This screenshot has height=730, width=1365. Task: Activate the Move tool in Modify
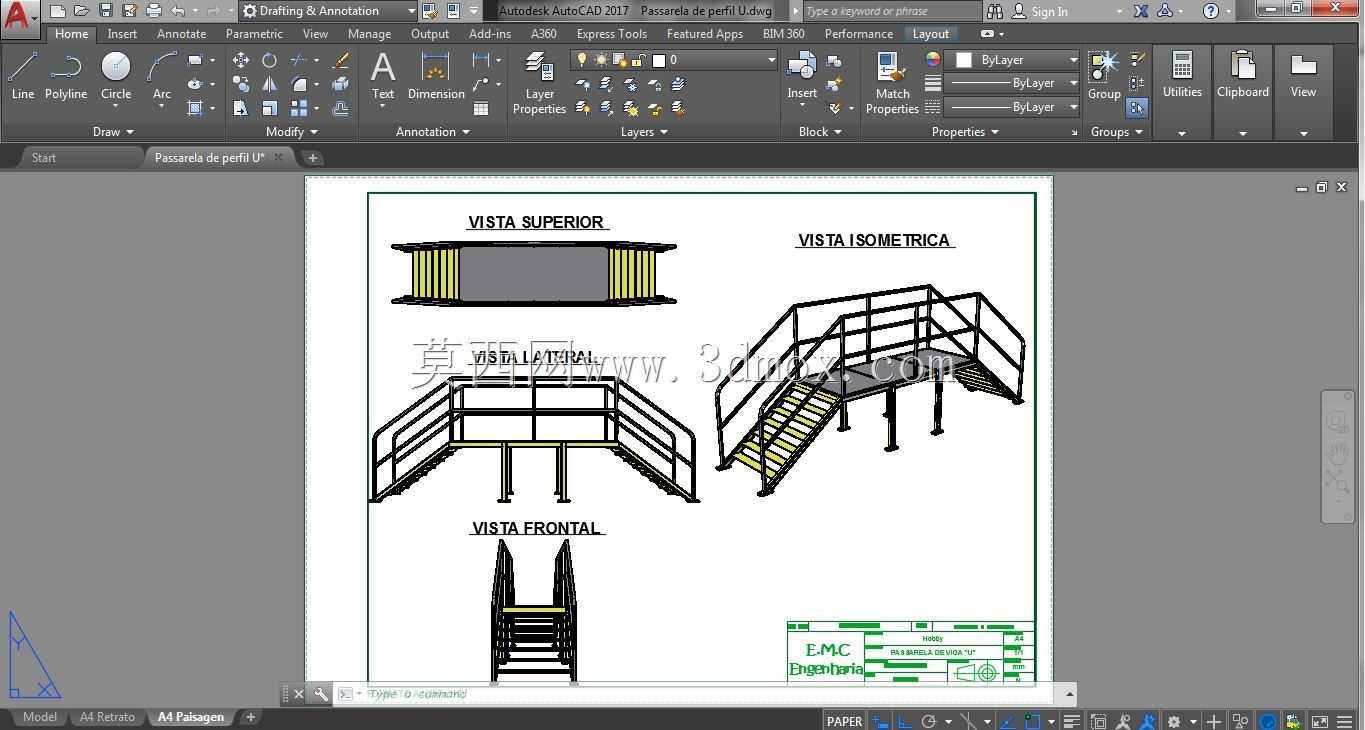(241, 60)
